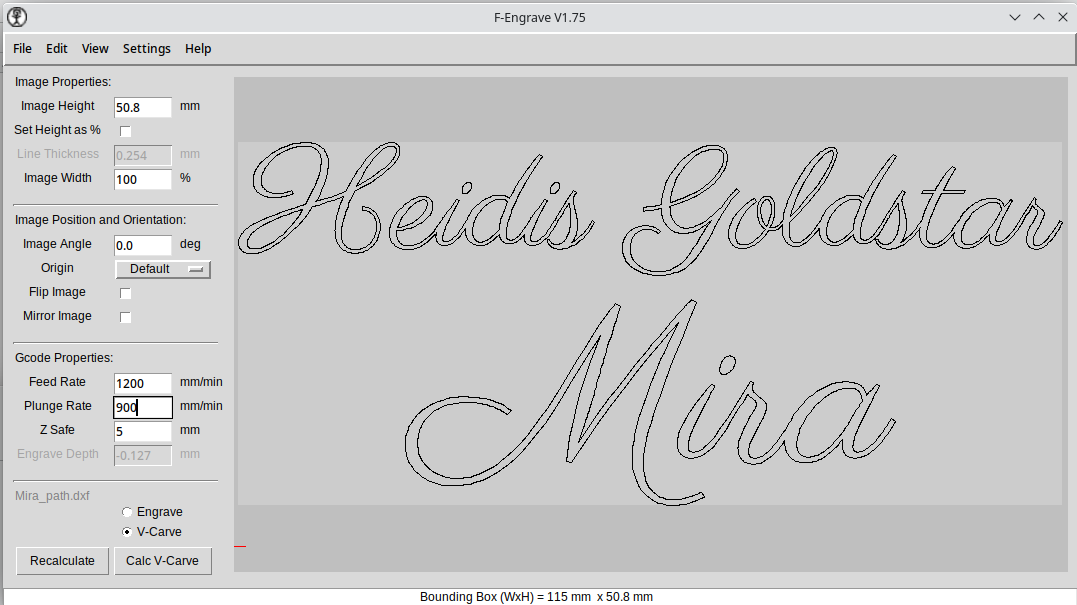
Task: Open the Edit menu
Action: tap(57, 49)
